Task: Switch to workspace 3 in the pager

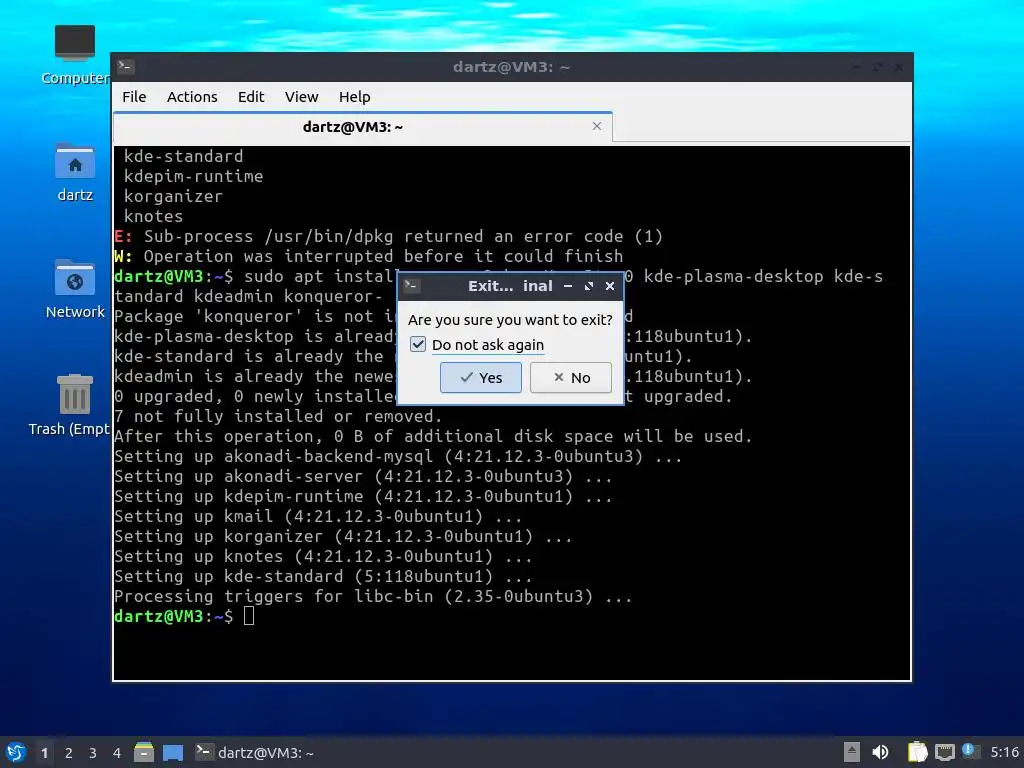Action: 93,753
